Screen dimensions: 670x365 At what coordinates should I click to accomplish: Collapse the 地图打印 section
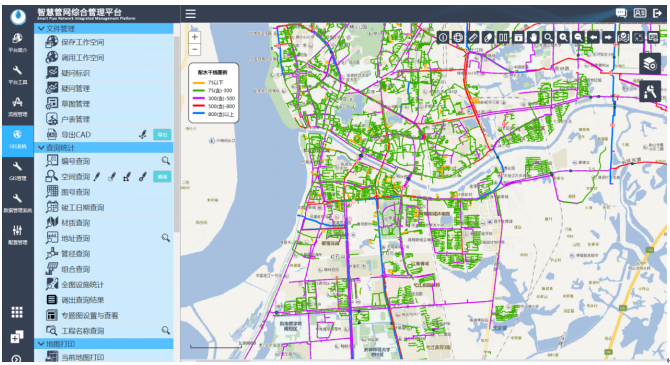tap(104, 344)
